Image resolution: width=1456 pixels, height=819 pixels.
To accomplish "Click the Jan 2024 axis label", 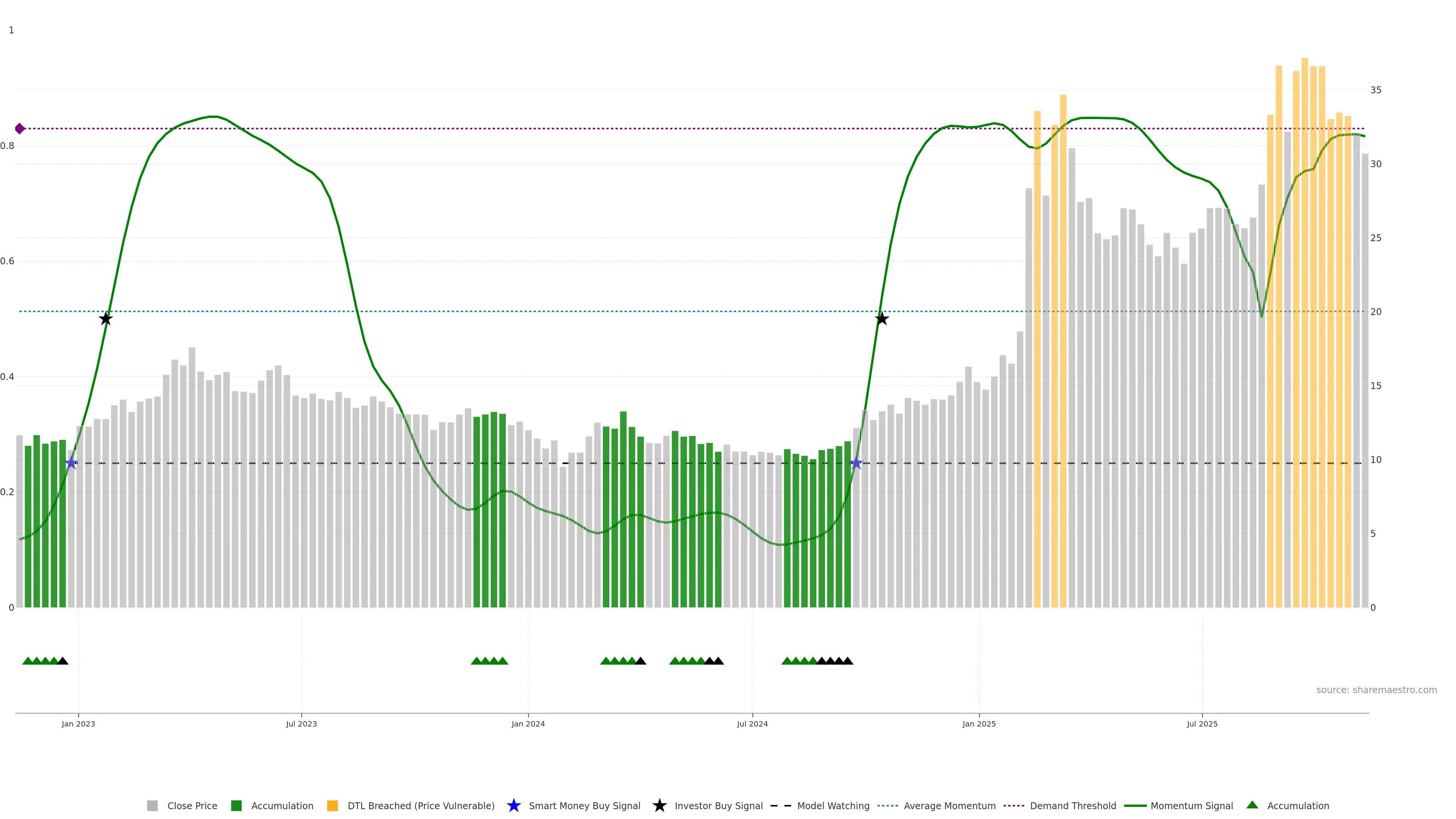I will [528, 723].
